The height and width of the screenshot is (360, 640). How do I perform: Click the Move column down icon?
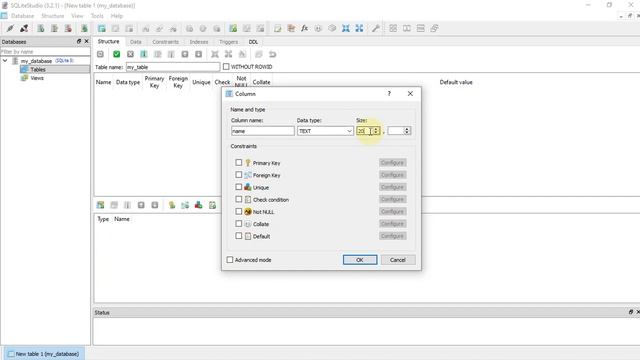click(x=198, y=54)
